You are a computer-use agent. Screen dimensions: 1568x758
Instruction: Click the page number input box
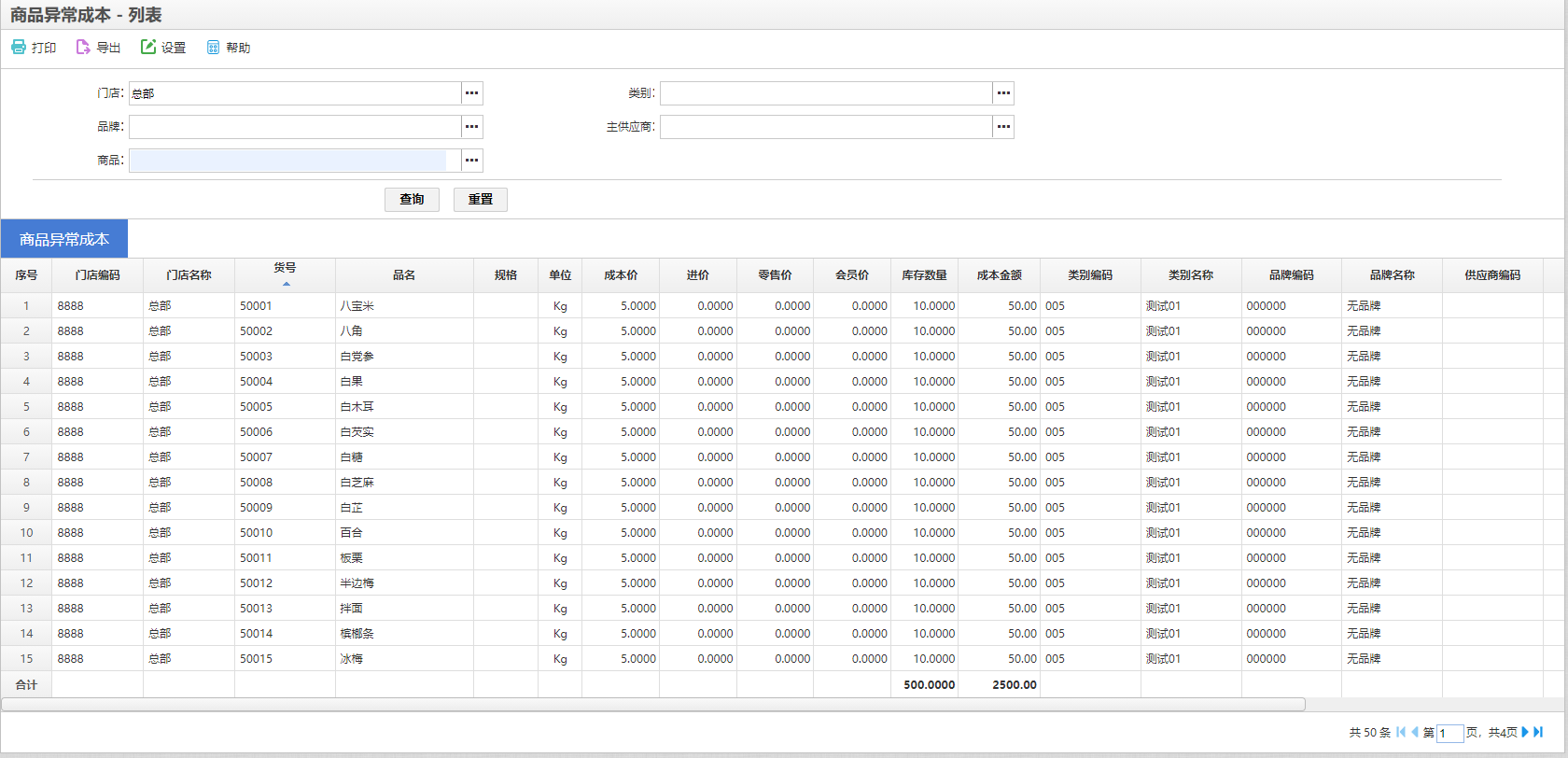(1449, 733)
